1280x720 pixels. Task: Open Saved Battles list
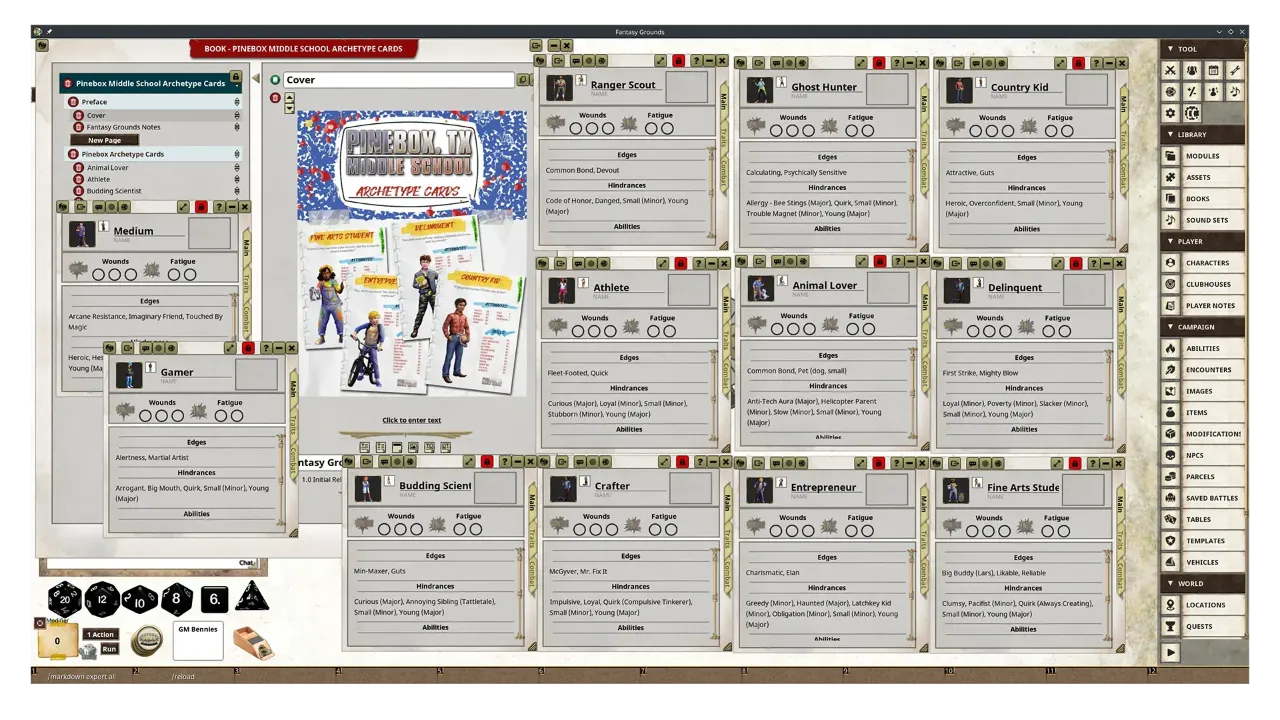point(1204,498)
